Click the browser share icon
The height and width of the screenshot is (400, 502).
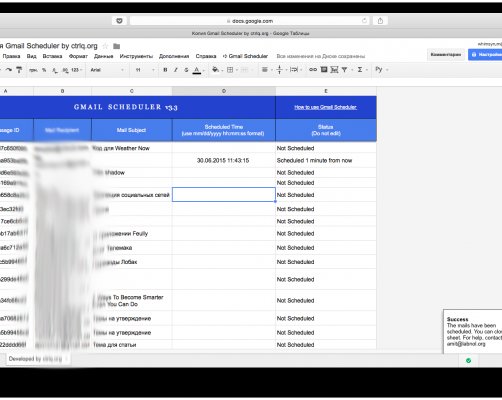click(x=380, y=21)
